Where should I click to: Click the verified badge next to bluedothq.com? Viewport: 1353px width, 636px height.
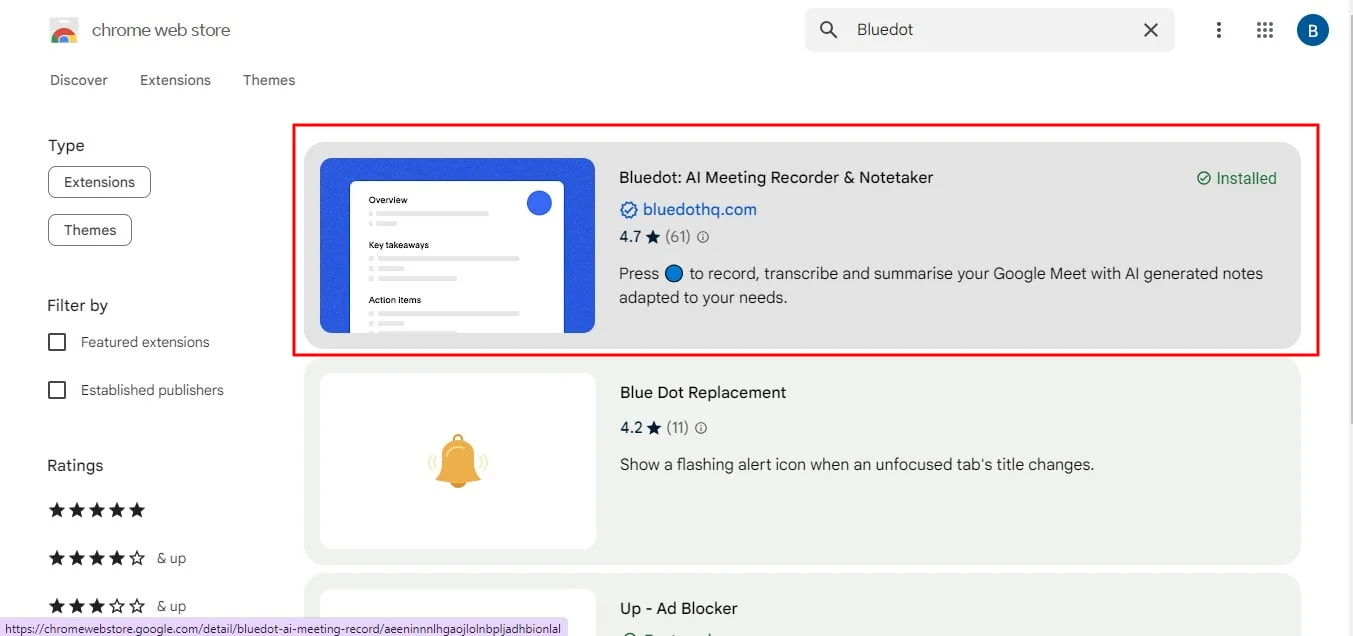[629, 210]
